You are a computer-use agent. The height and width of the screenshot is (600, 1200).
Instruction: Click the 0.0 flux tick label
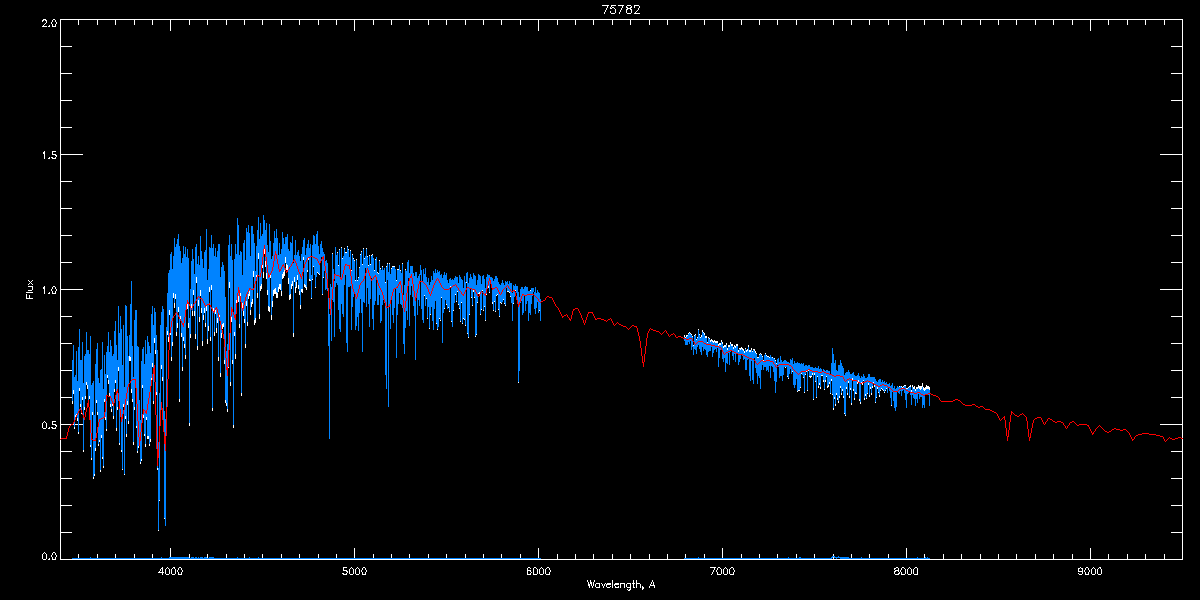coord(47,555)
